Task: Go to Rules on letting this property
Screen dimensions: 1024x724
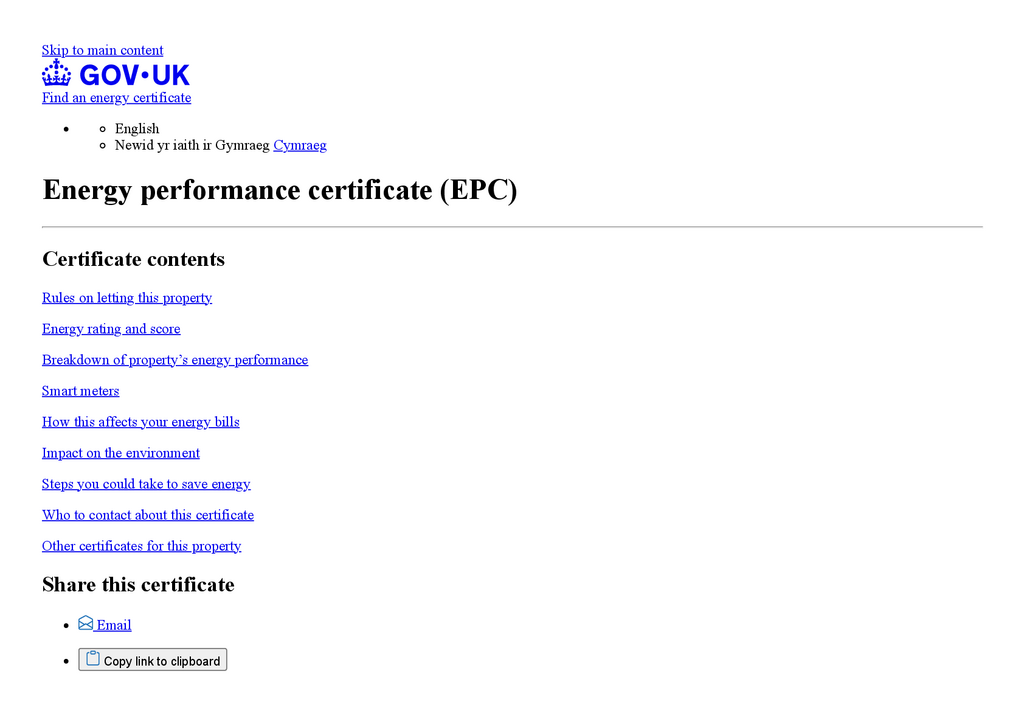Action: [127, 298]
